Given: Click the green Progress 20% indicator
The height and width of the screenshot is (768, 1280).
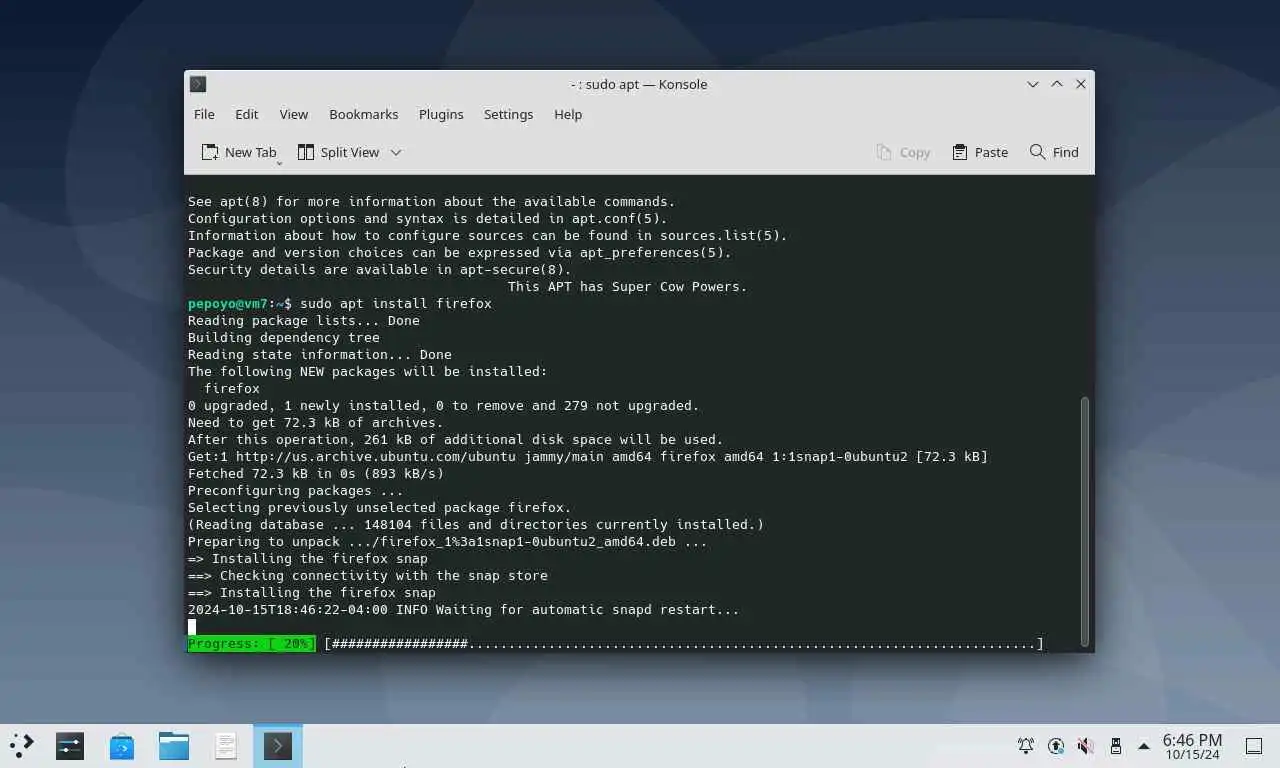Looking at the screenshot, I should 252,644.
